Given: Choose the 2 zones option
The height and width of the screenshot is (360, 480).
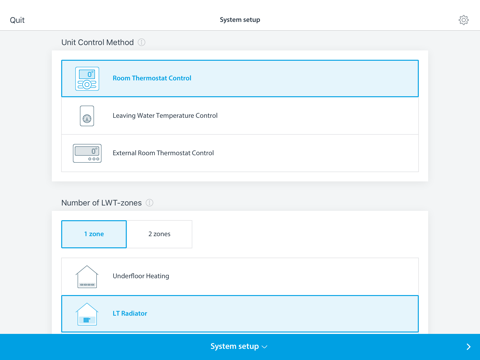Looking at the screenshot, I should [x=159, y=234].
